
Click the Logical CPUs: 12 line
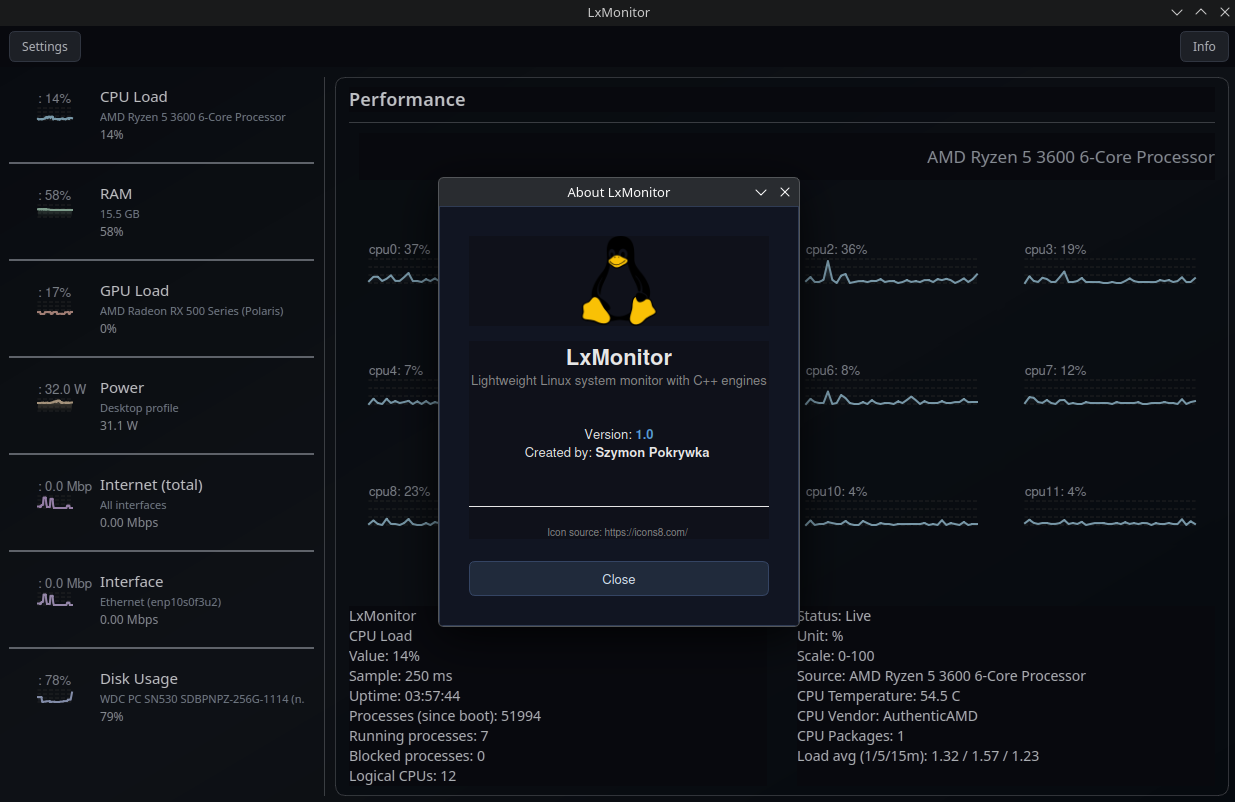tap(403, 776)
